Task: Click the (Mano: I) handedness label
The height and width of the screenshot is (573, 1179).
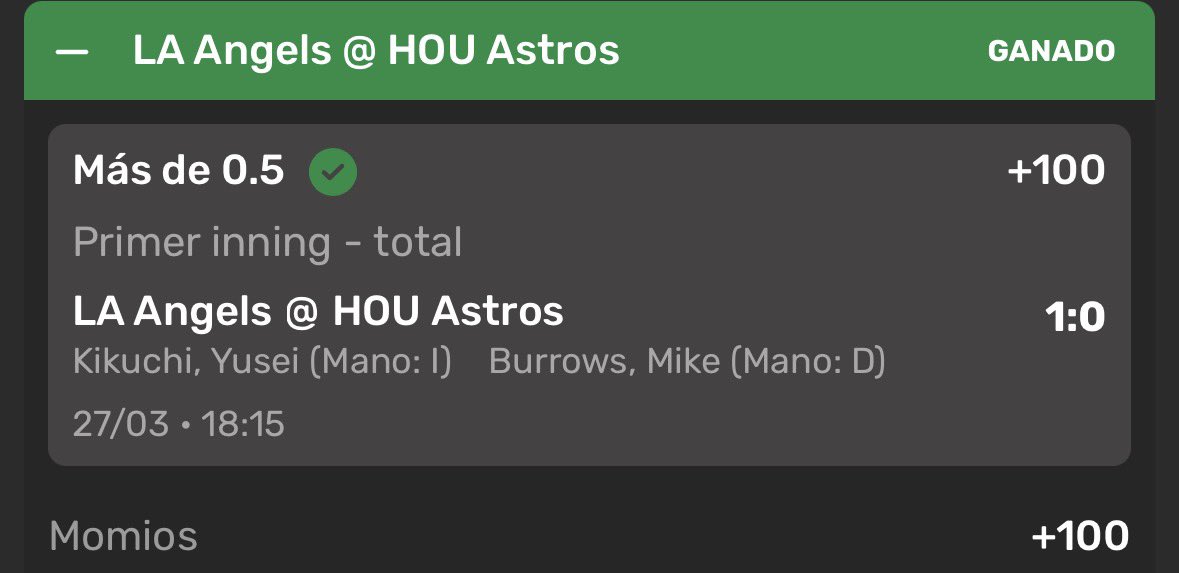Action: 380,362
